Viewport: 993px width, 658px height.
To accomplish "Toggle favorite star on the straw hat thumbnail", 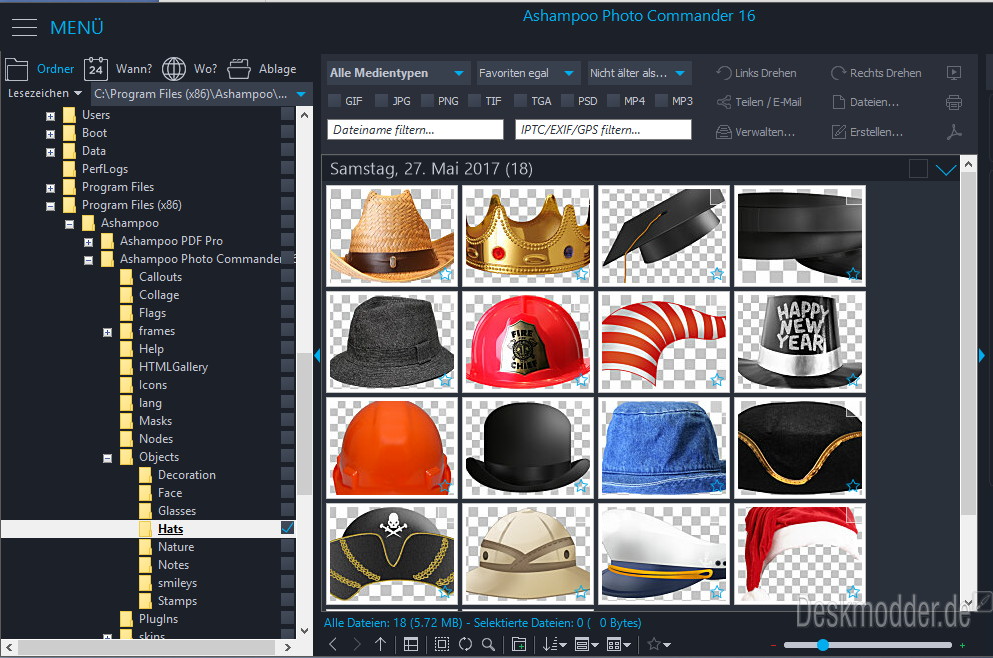I will 446,274.
